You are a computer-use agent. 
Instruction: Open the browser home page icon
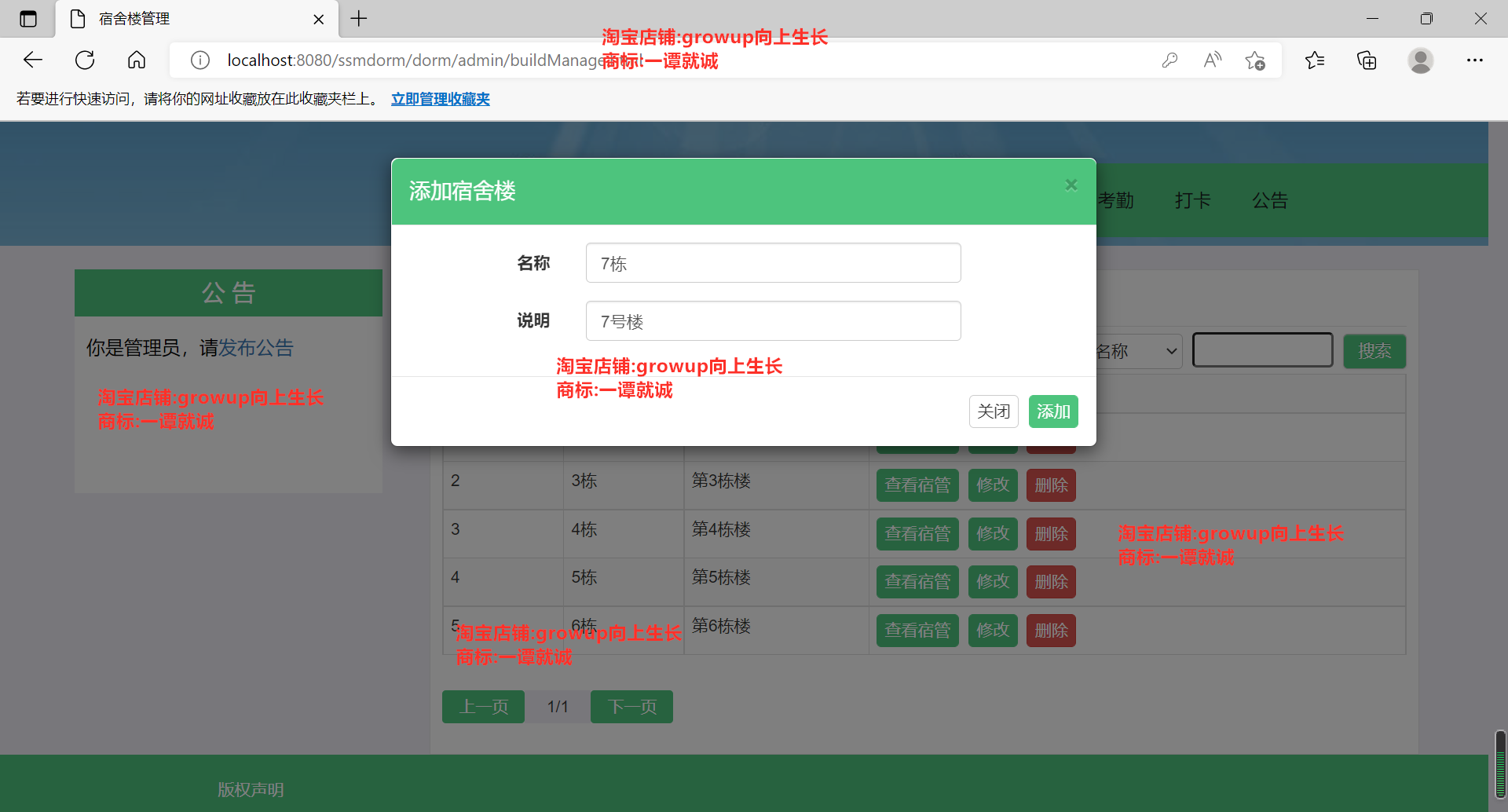(137, 60)
